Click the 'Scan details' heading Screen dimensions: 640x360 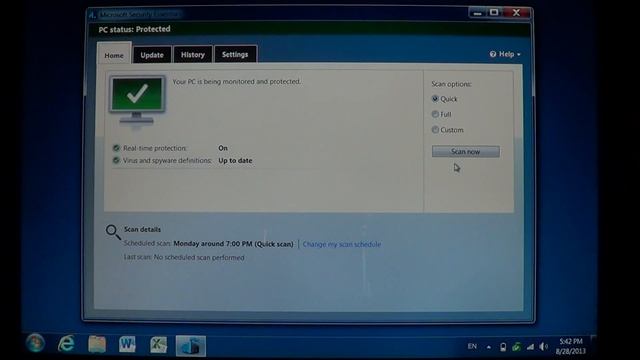click(142, 229)
